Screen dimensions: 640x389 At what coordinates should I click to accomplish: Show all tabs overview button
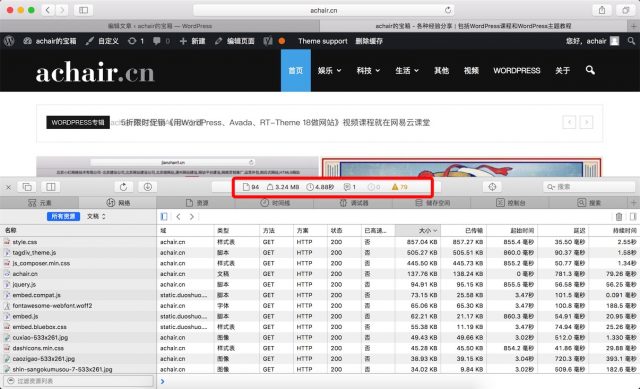[625, 10]
